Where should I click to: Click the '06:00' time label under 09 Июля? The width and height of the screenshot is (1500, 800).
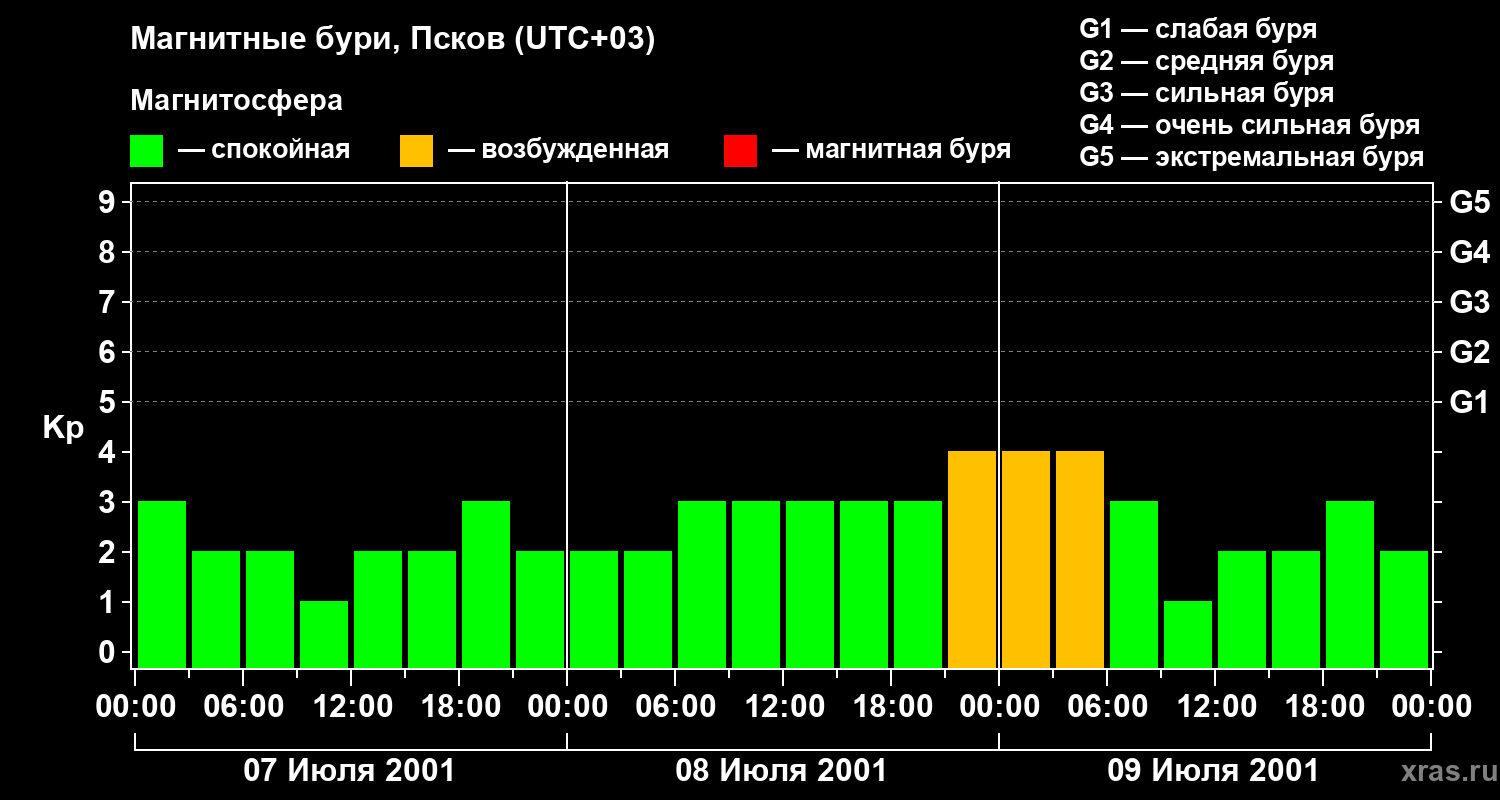(x=1107, y=707)
